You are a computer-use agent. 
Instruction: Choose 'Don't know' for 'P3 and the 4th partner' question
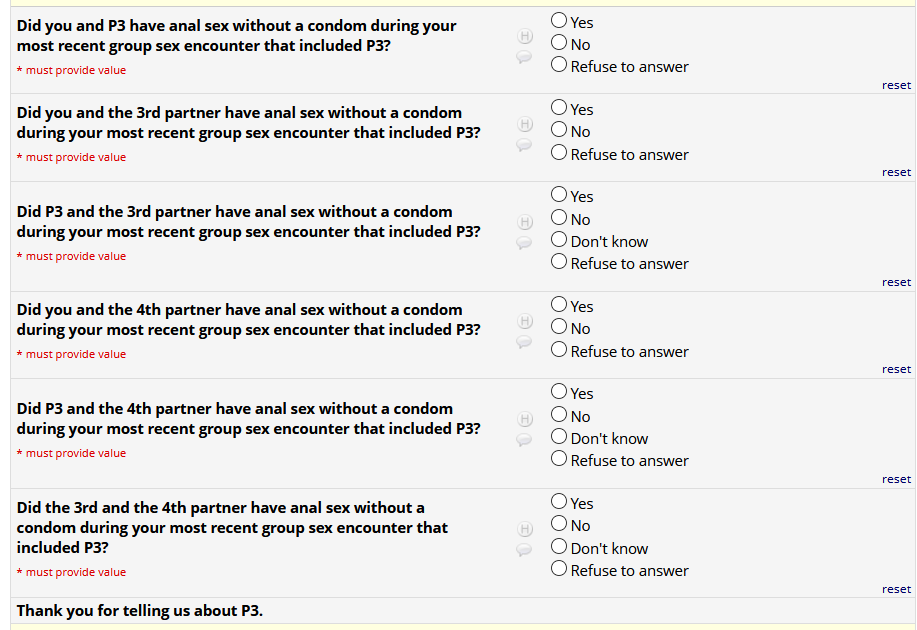tap(559, 438)
